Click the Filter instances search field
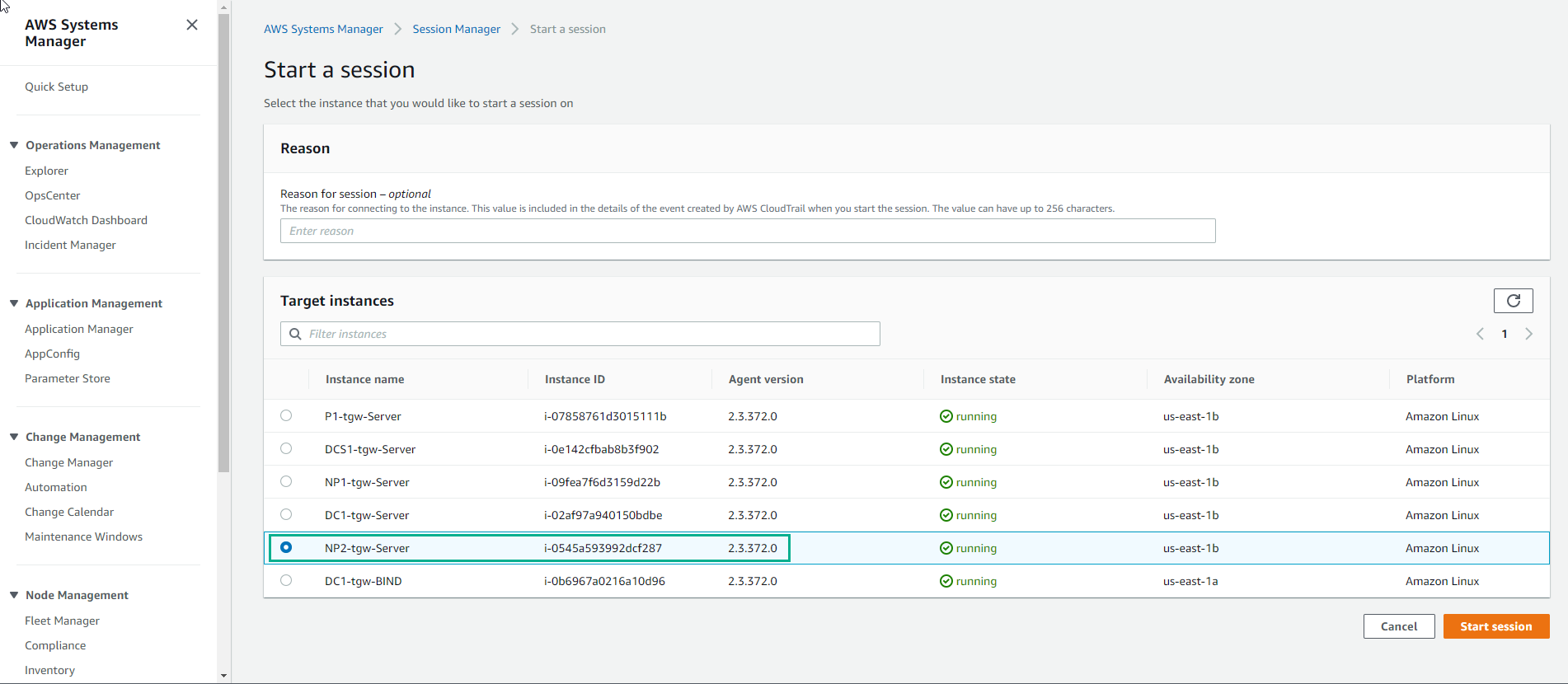The width and height of the screenshot is (1568, 684). (x=580, y=334)
